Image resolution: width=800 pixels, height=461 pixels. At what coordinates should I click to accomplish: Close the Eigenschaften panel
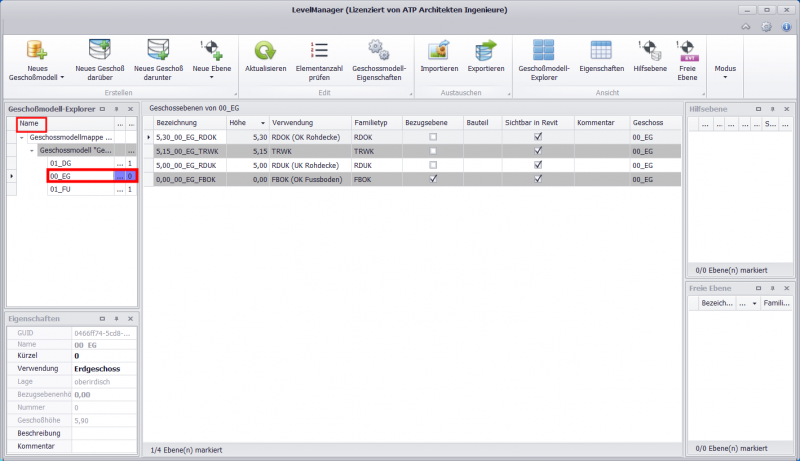[130, 319]
